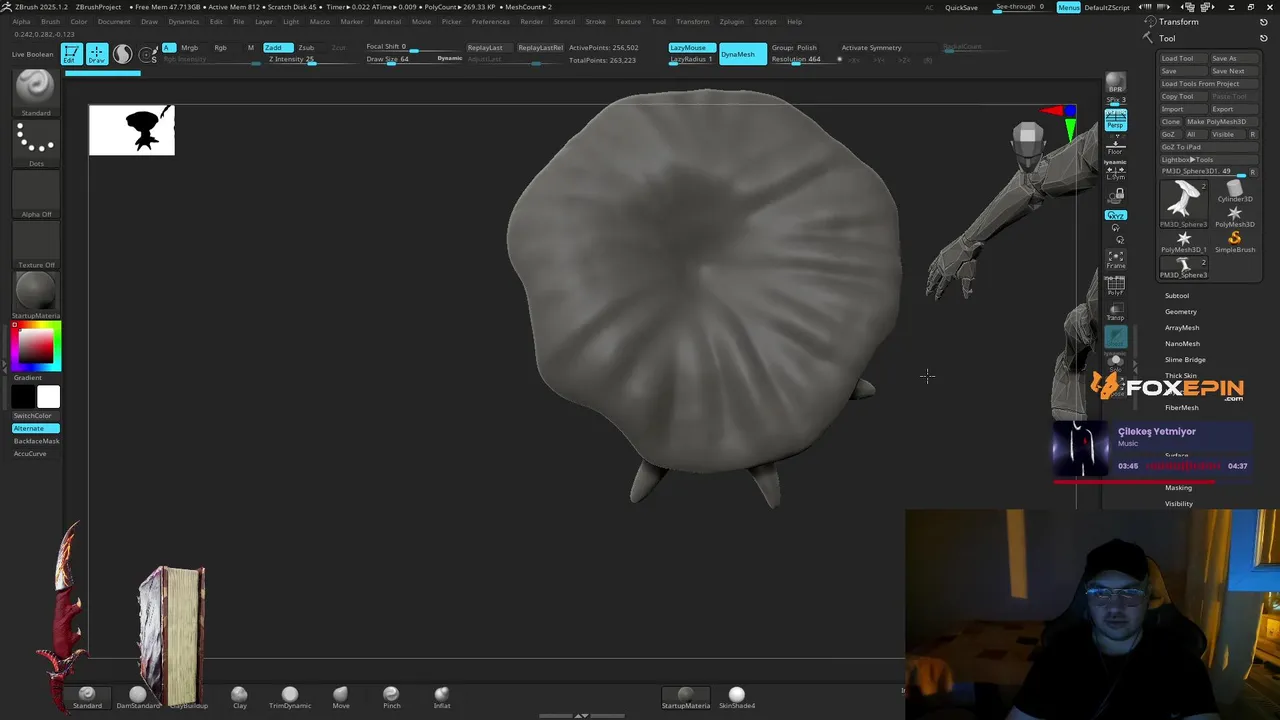
Task: Toggle Live Boolean
Action: point(32,54)
